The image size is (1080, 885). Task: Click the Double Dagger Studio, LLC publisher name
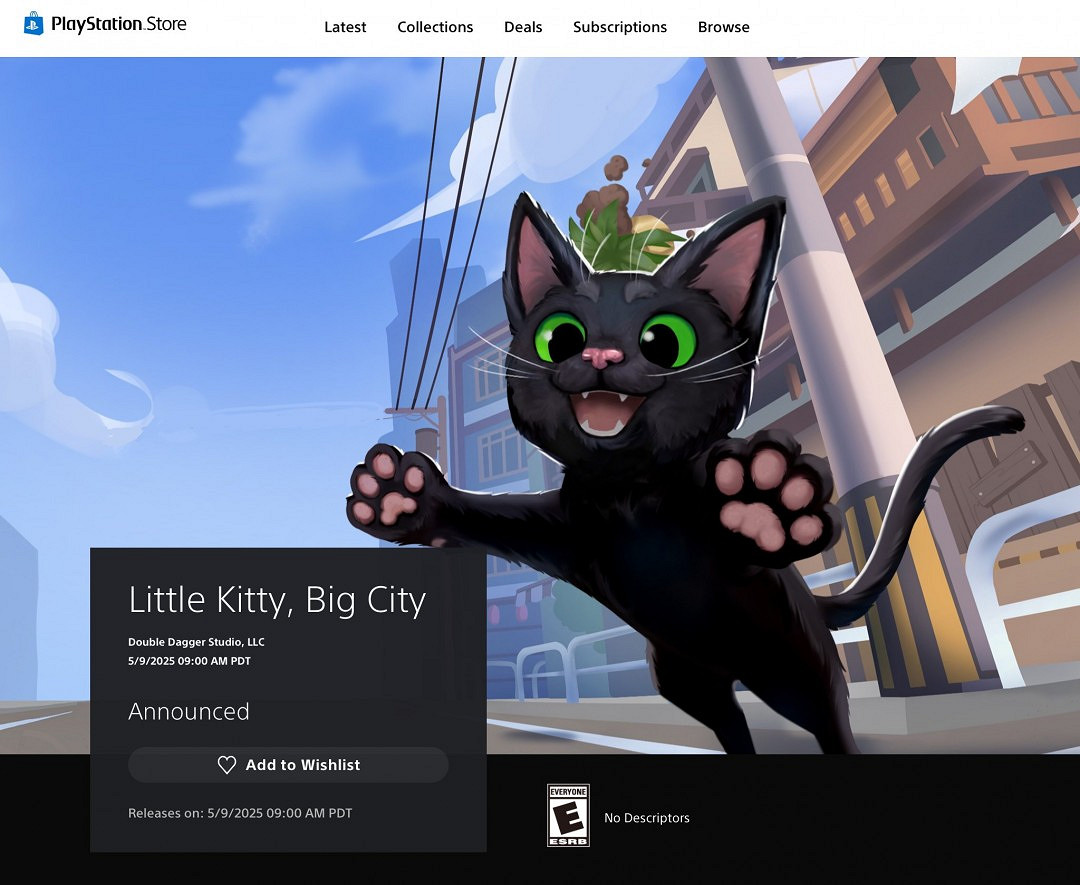click(196, 642)
